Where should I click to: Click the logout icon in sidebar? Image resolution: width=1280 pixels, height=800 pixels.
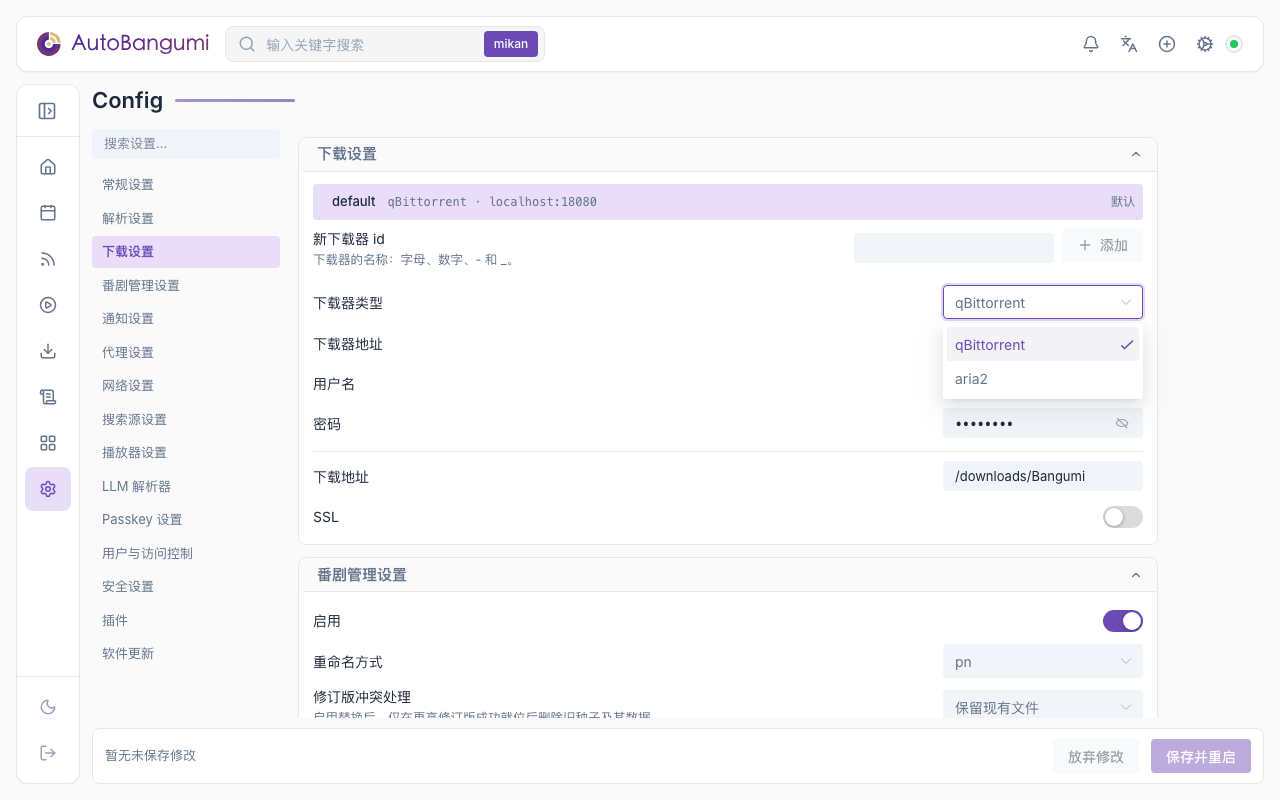48,753
